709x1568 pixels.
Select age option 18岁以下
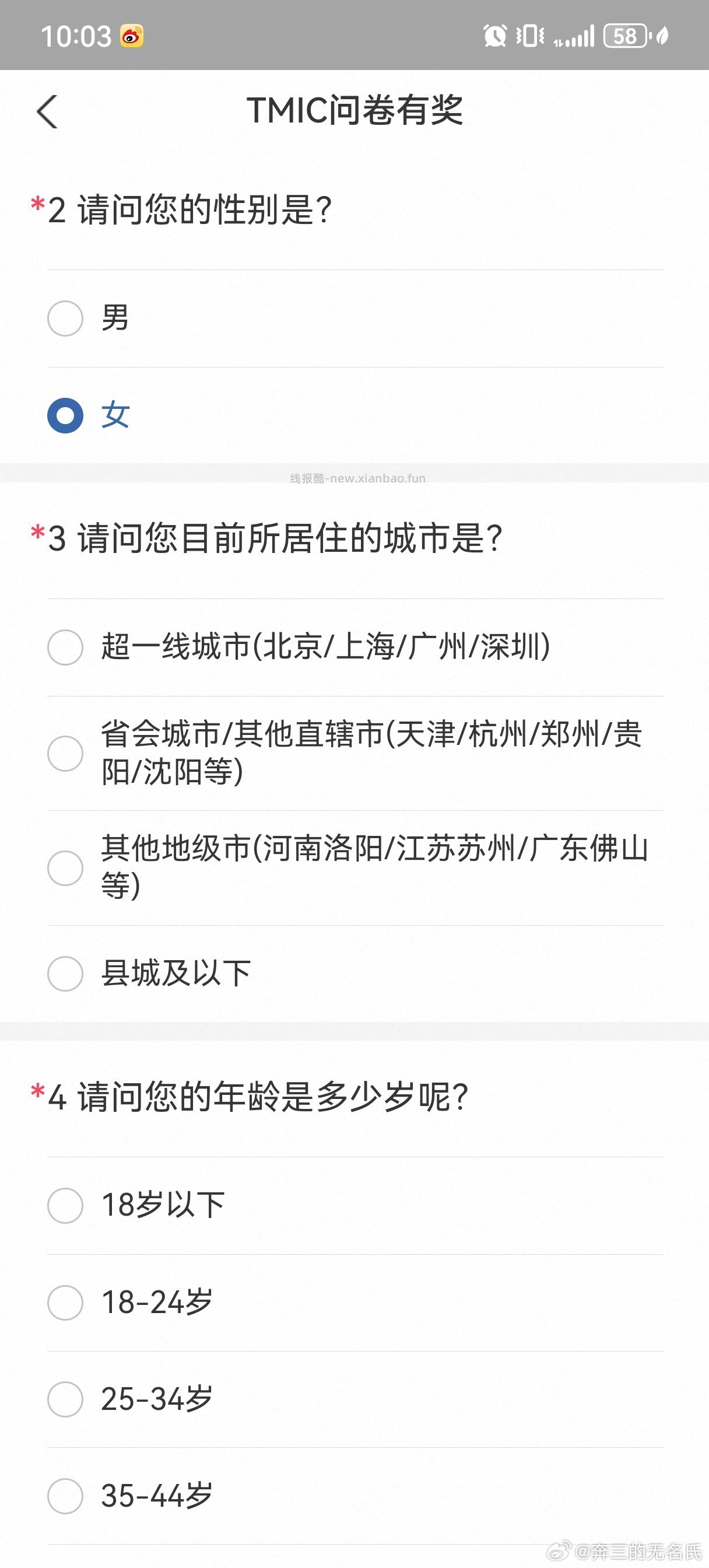(65, 1205)
